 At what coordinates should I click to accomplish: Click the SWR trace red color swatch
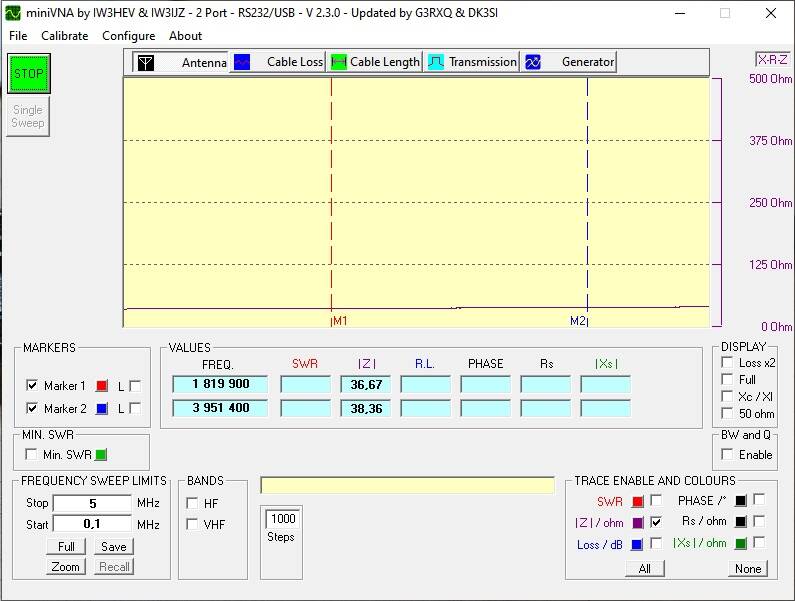pos(637,501)
